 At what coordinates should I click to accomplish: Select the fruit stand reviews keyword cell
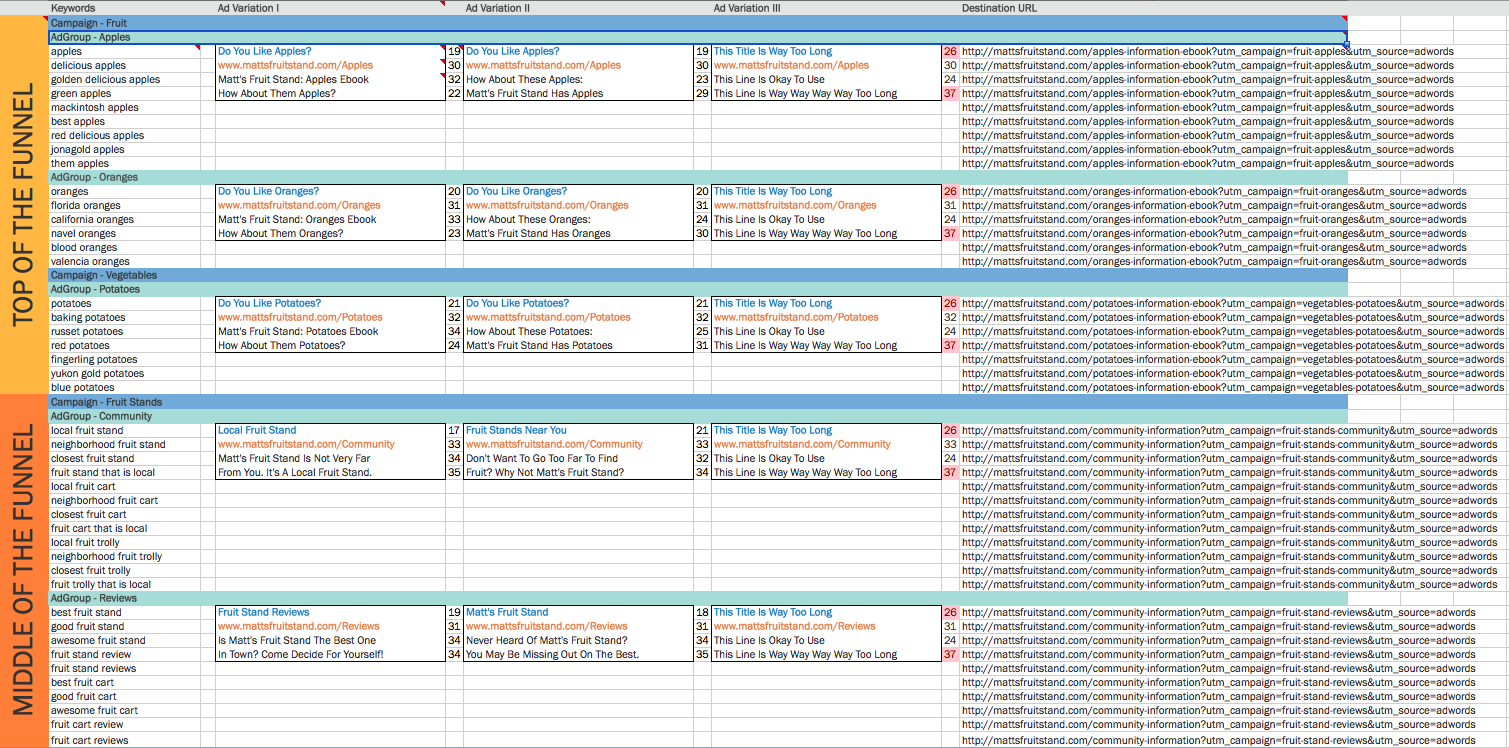[124, 668]
